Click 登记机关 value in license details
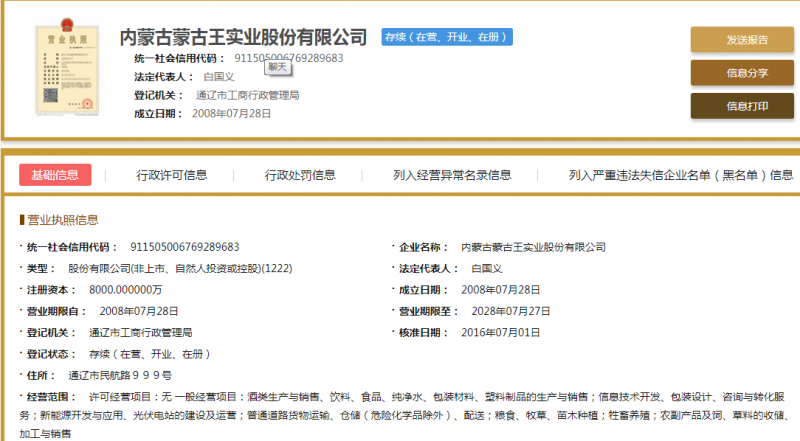This screenshot has height=441, width=800. tap(140, 333)
